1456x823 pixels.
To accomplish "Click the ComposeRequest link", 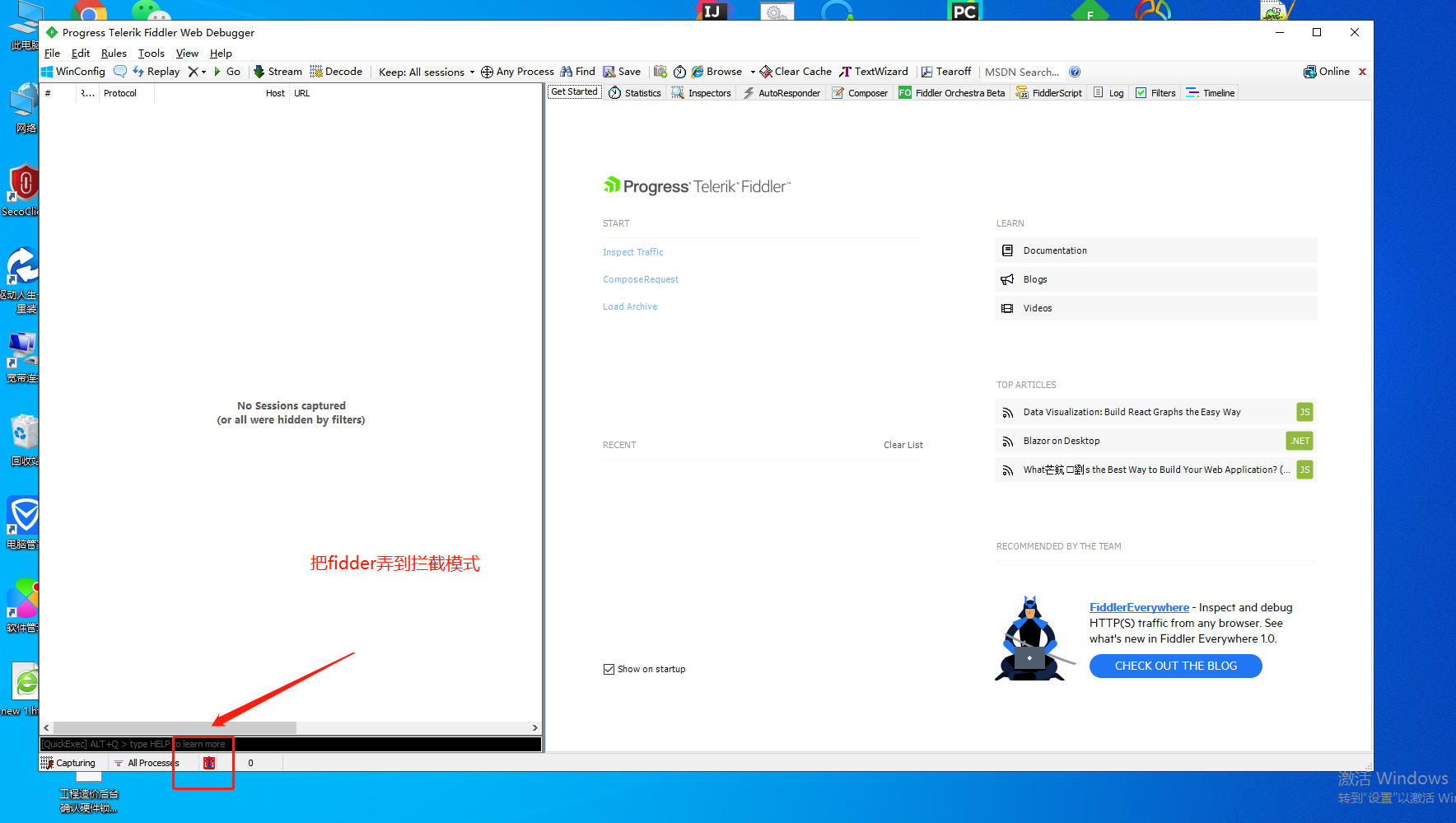I will pyautogui.click(x=641, y=279).
